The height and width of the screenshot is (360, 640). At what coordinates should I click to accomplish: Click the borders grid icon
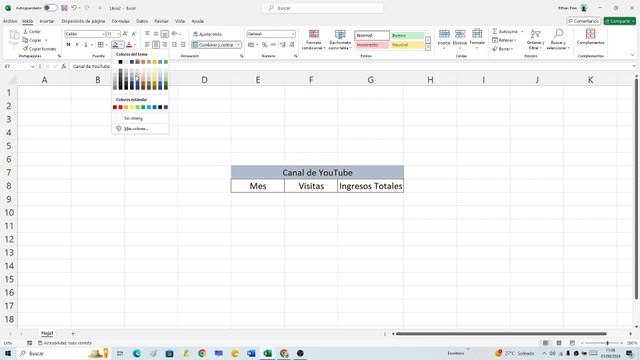coord(100,44)
